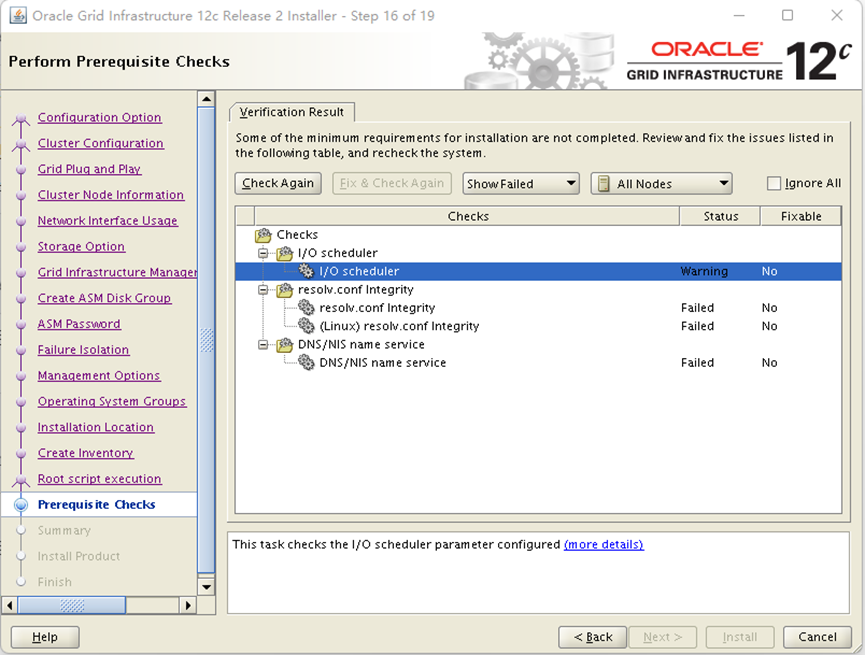The image size is (865, 655).
Task: Click the Checks root folder icon
Action: (x=263, y=235)
